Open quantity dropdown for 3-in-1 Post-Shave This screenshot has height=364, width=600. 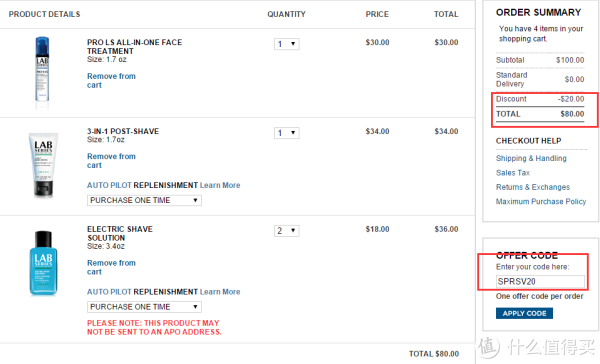pos(287,133)
